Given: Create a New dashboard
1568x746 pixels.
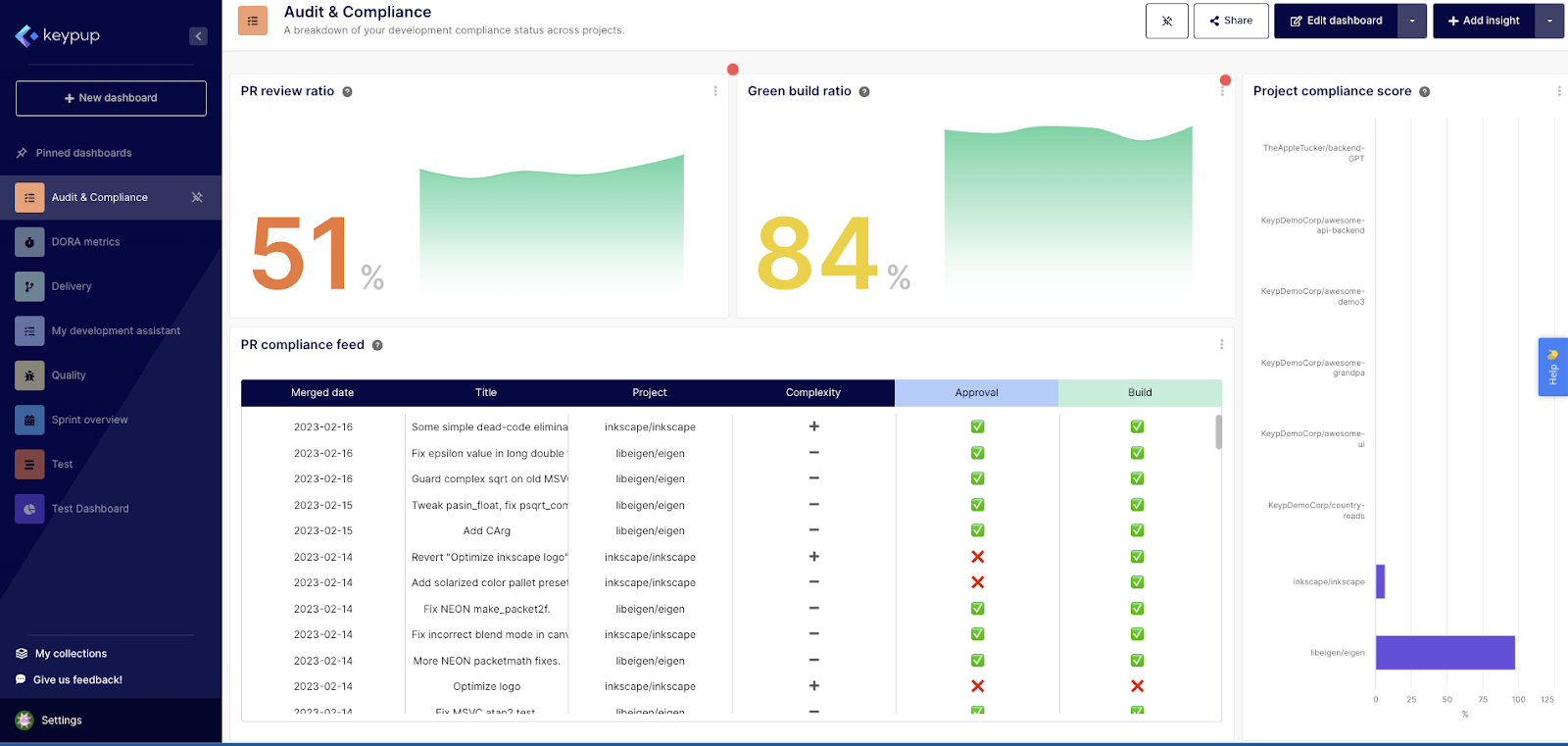Looking at the screenshot, I should pyautogui.click(x=111, y=98).
